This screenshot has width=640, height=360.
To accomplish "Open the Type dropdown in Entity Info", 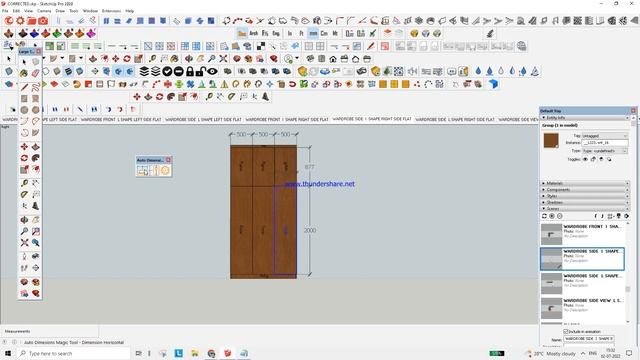I will tap(605, 151).
